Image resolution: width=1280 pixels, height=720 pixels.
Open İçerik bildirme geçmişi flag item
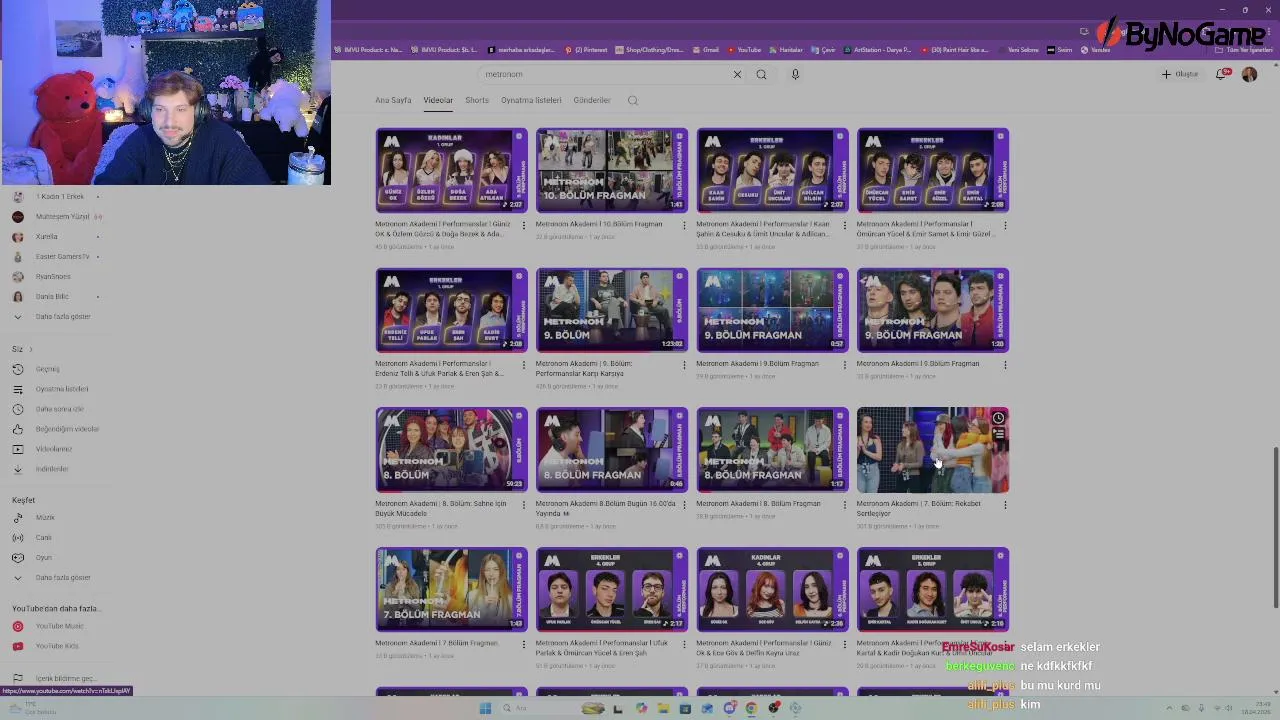[65, 678]
